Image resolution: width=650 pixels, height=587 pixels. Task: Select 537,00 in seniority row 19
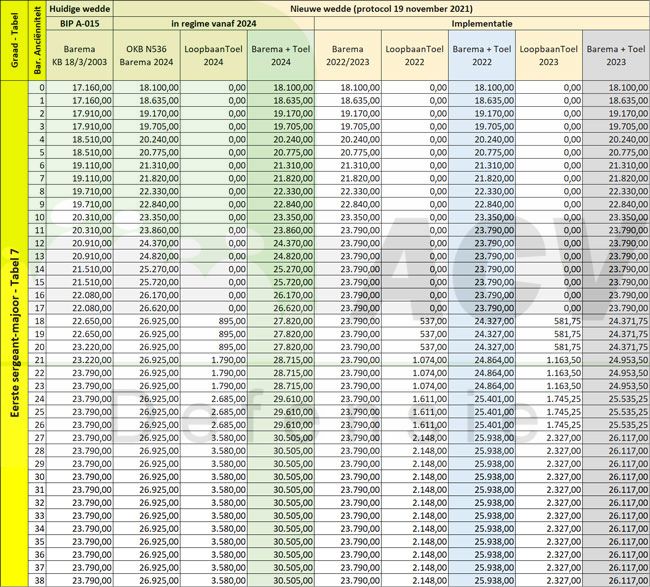(x=415, y=334)
